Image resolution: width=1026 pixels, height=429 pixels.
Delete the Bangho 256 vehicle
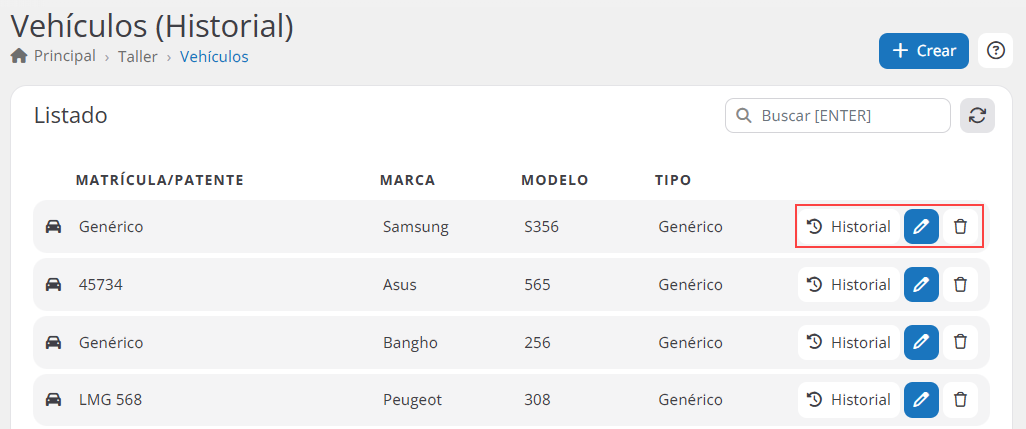[960, 342]
